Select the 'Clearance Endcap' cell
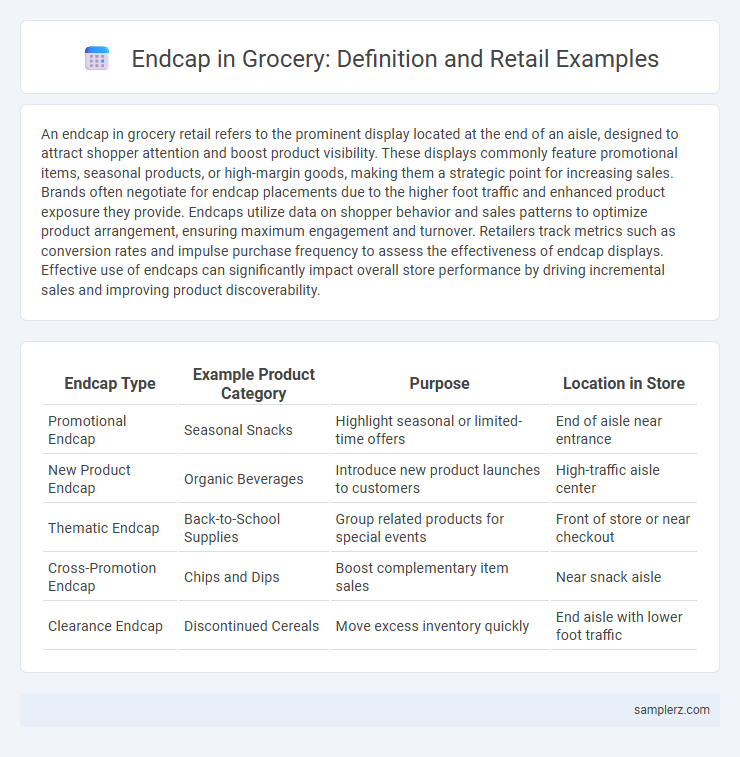The image size is (740, 757). pyautogui.click(x=110, y=626)
